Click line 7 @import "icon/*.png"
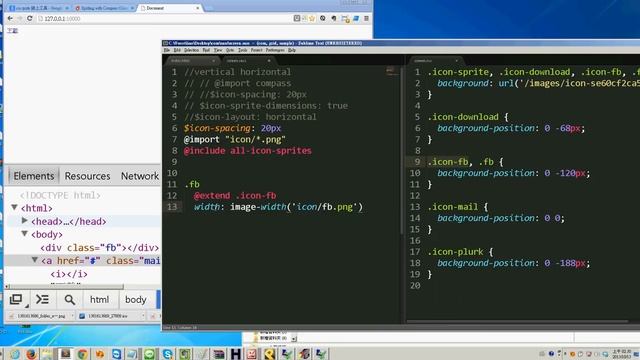The width and height of the screenshot is (640, 360). point(234,139)
